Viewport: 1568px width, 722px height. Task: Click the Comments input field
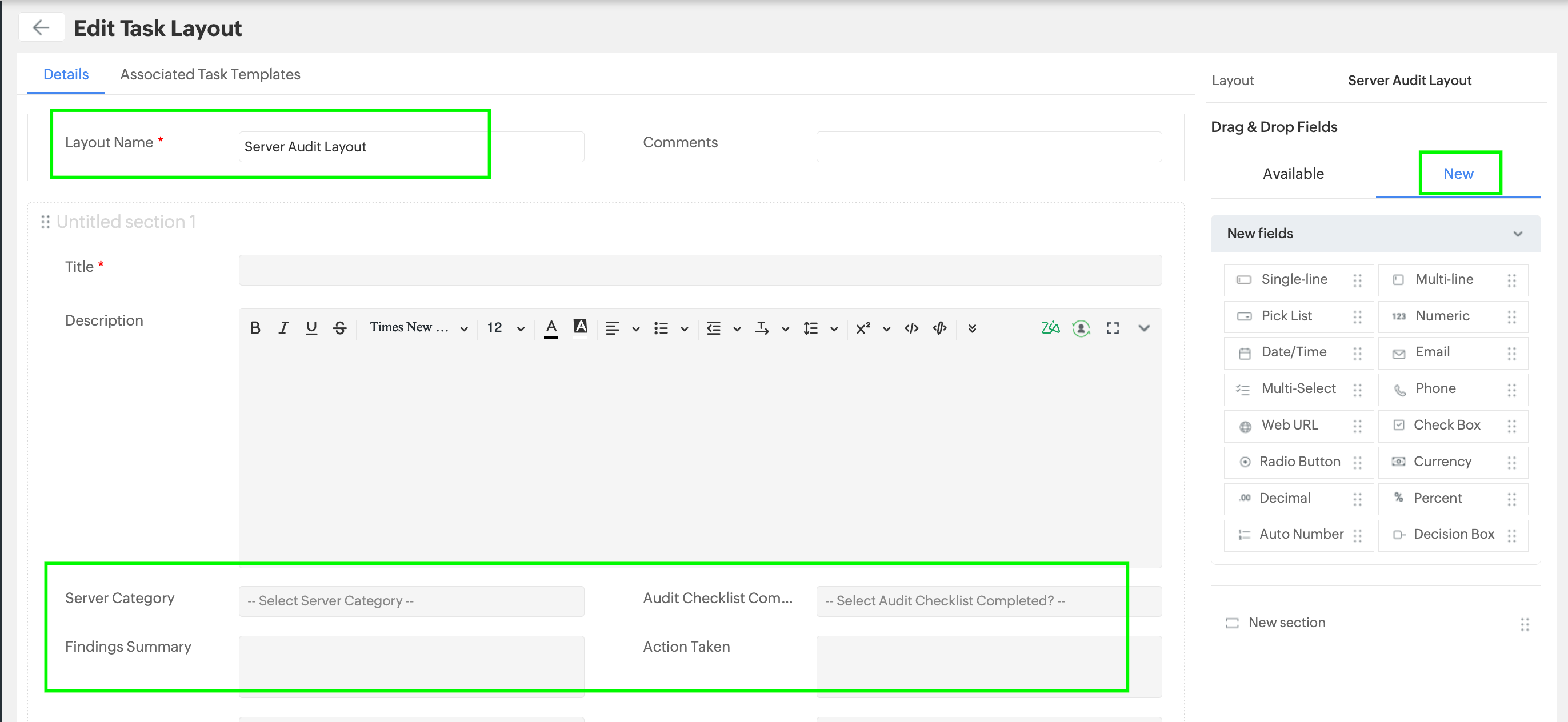pos(989,147)
